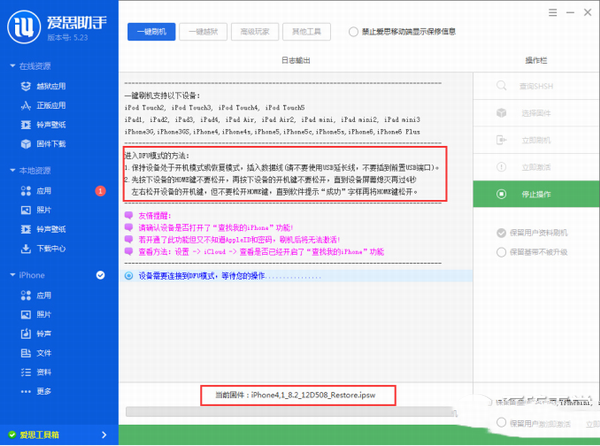The image size is (600, 446).
Task: Switch to the 高级玩家 tab
Action: (x=255, y=32)
